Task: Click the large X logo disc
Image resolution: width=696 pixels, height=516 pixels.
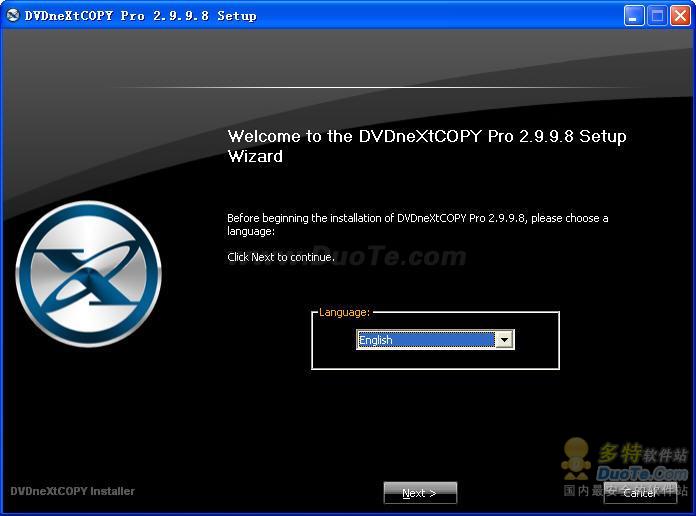Action: tap(89, 274)
